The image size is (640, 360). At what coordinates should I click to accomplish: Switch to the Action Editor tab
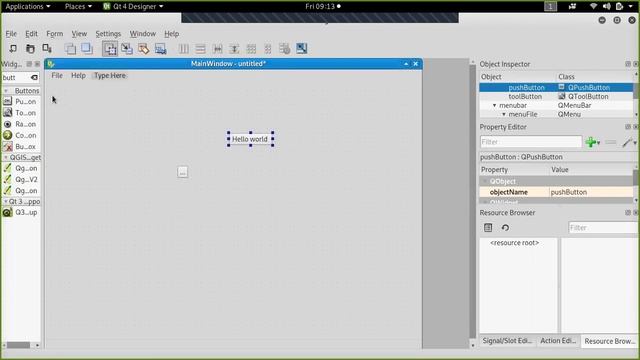pyautogui.click(x=558, y=341)
